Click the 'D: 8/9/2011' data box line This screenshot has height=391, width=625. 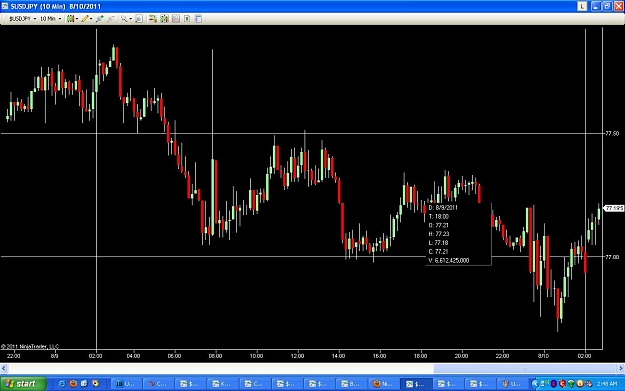point(443,208)
